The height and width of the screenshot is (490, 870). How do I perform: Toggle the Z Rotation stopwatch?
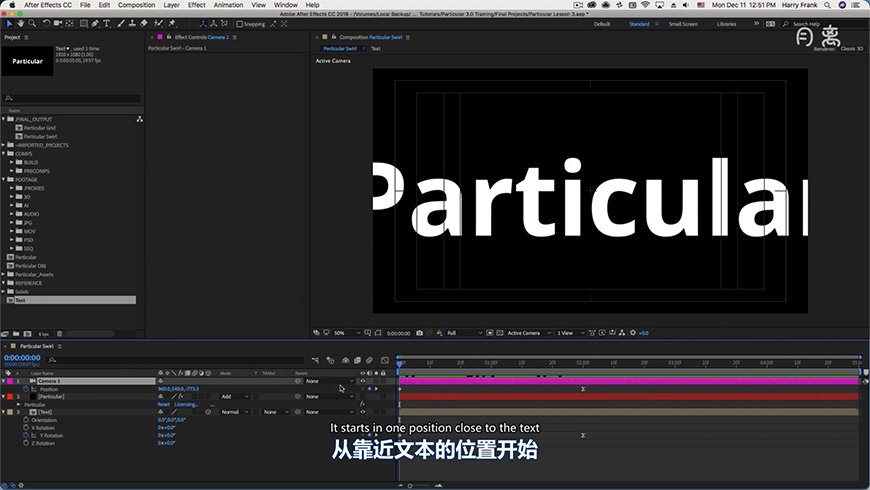pos(26,443)
